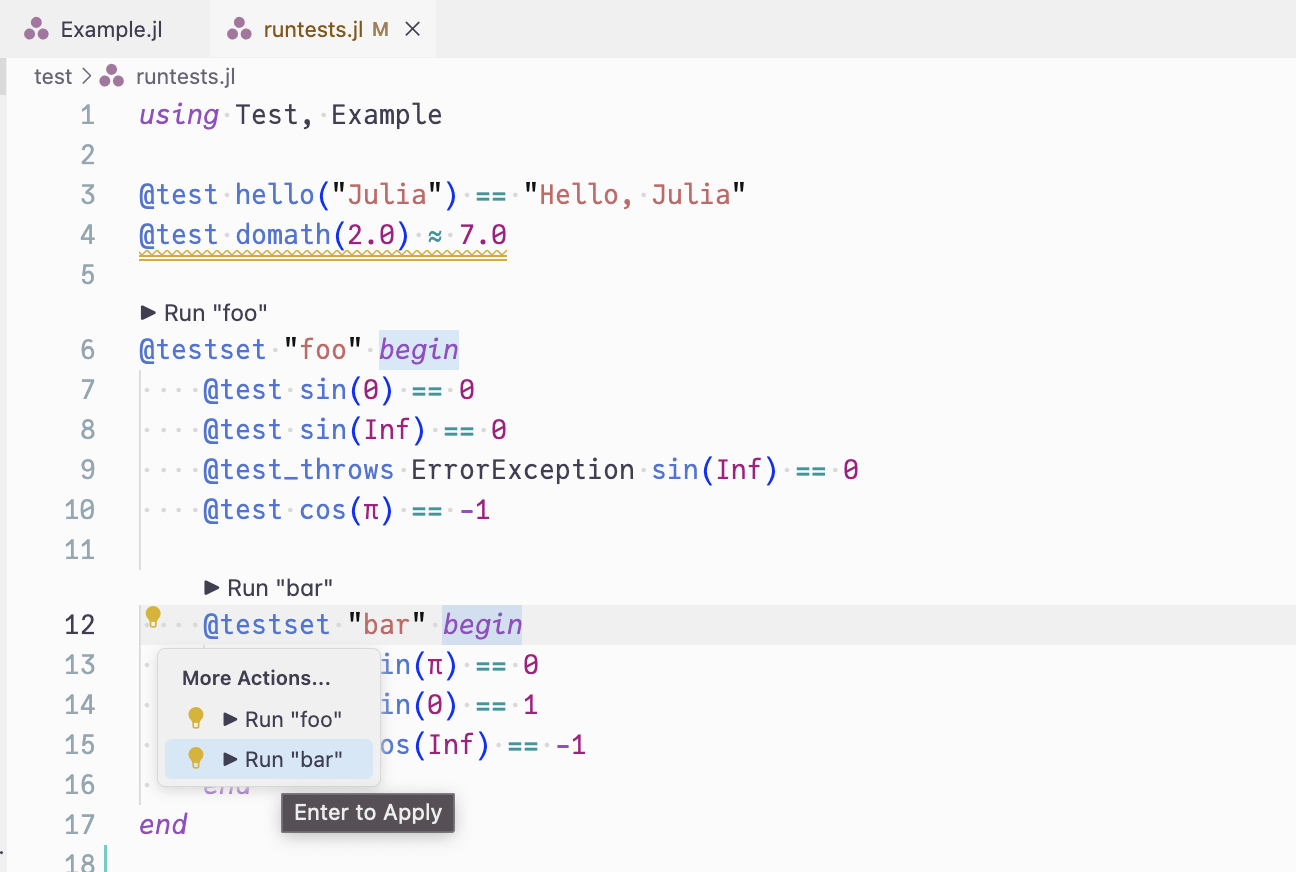
Task: Click the 'Enter to Apply' hint label
Action: (367, 812)
